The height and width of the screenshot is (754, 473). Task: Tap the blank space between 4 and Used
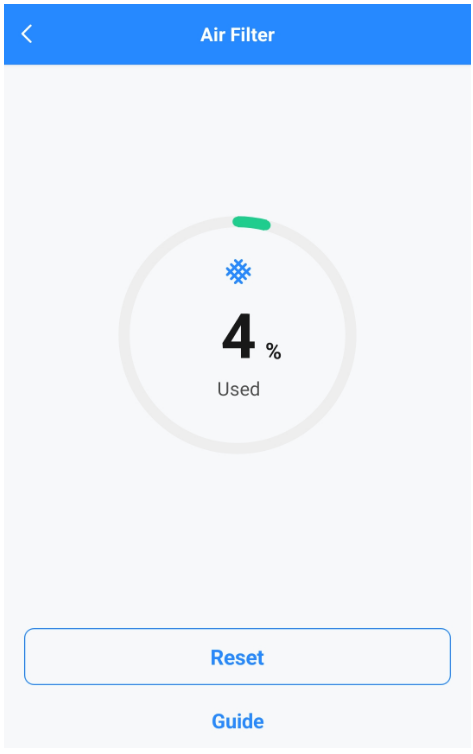click(x=238, y=370)
